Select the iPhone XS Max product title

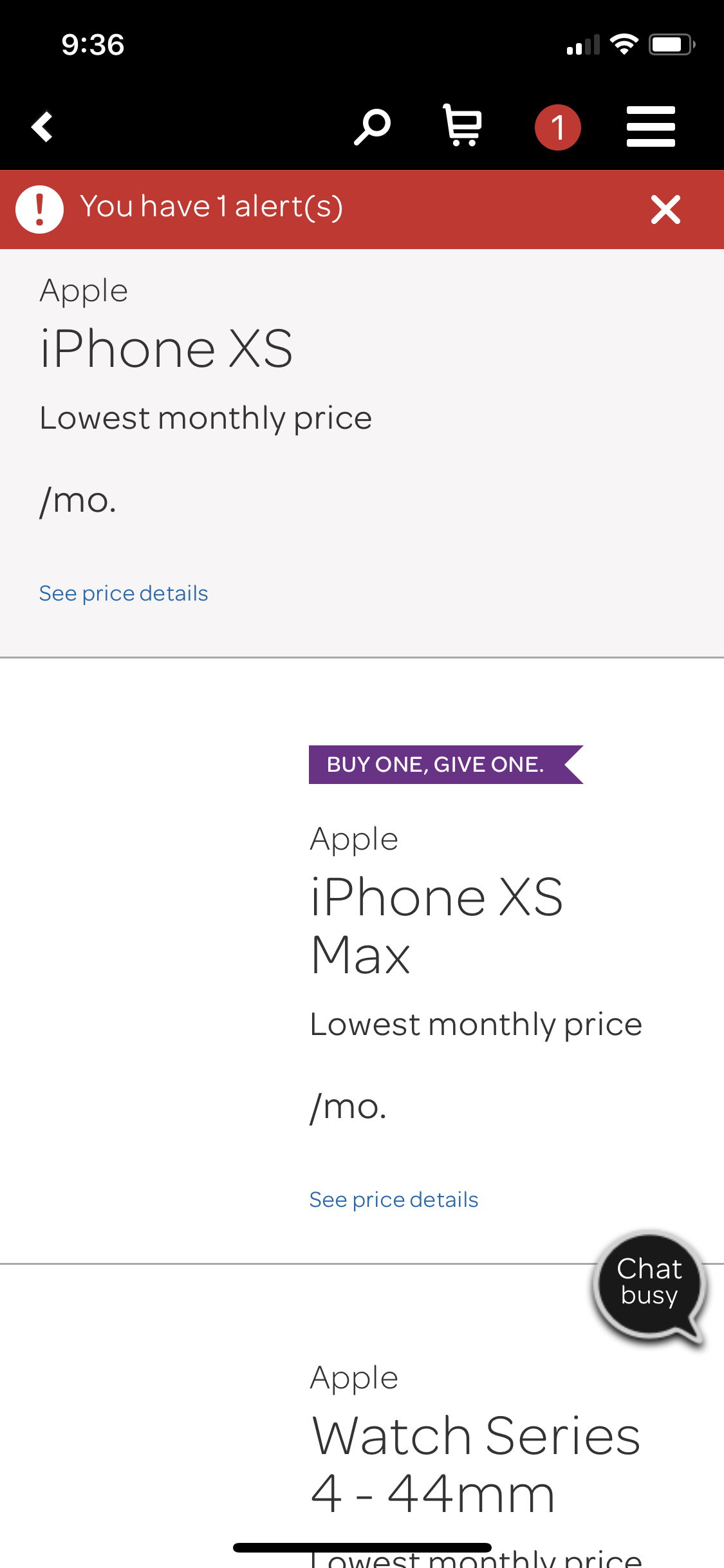(x=436, y=926)
